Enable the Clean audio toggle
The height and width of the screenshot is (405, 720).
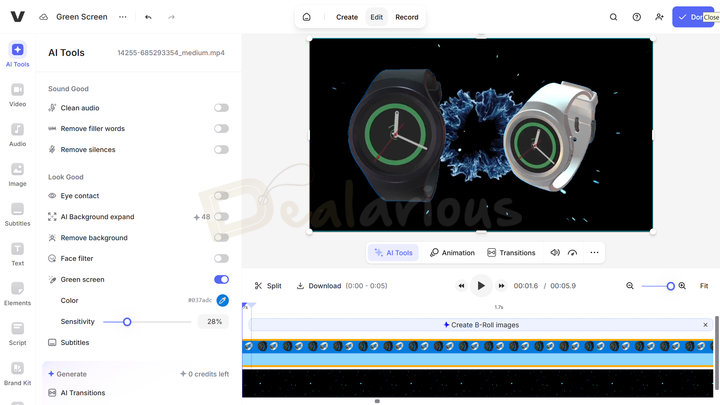[x=221, y=108]
